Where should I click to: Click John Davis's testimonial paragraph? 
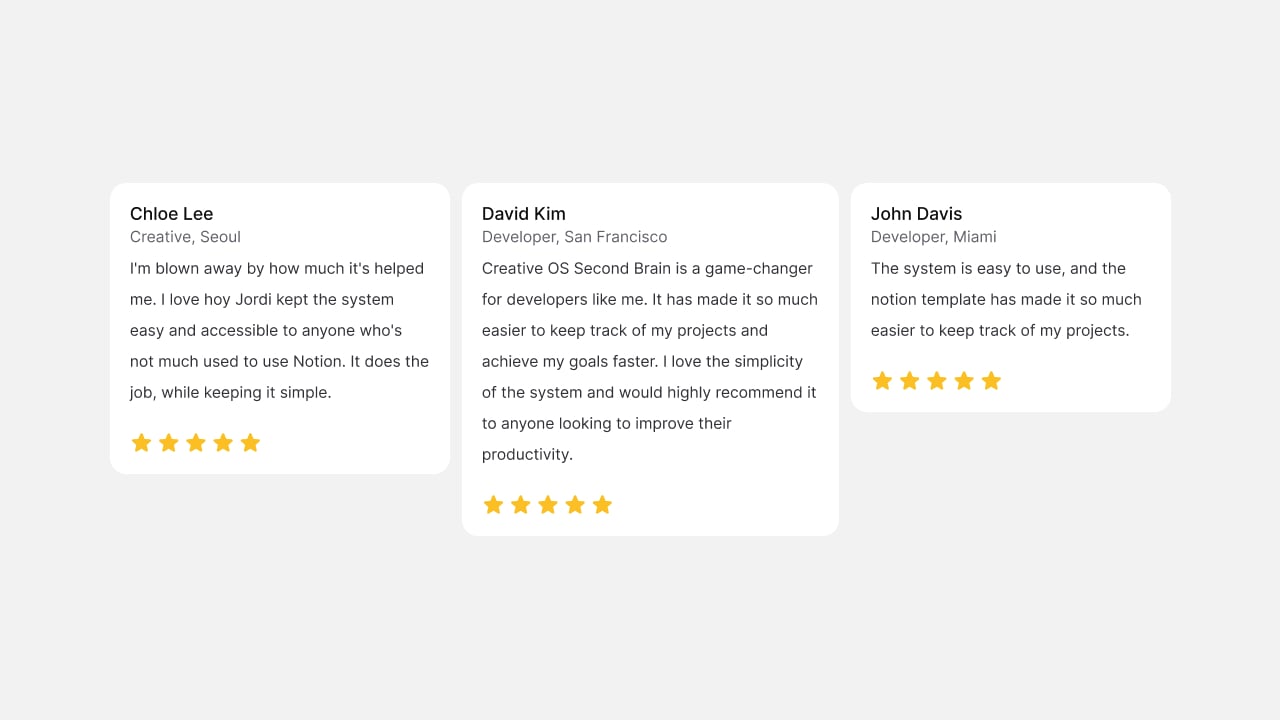pyautogui.click(x=1006, y=299)
